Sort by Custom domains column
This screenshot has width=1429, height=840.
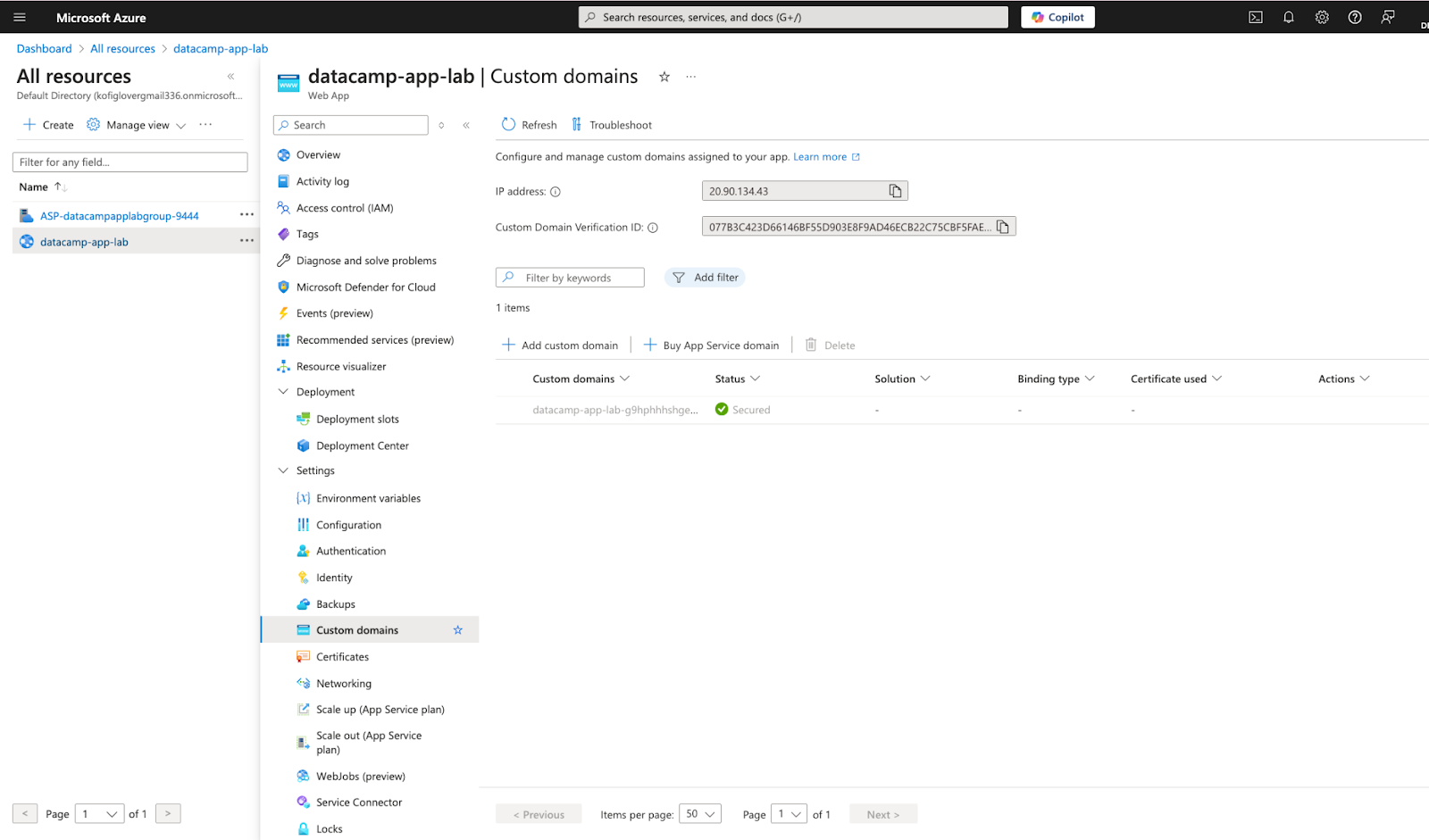coord(581,379)
